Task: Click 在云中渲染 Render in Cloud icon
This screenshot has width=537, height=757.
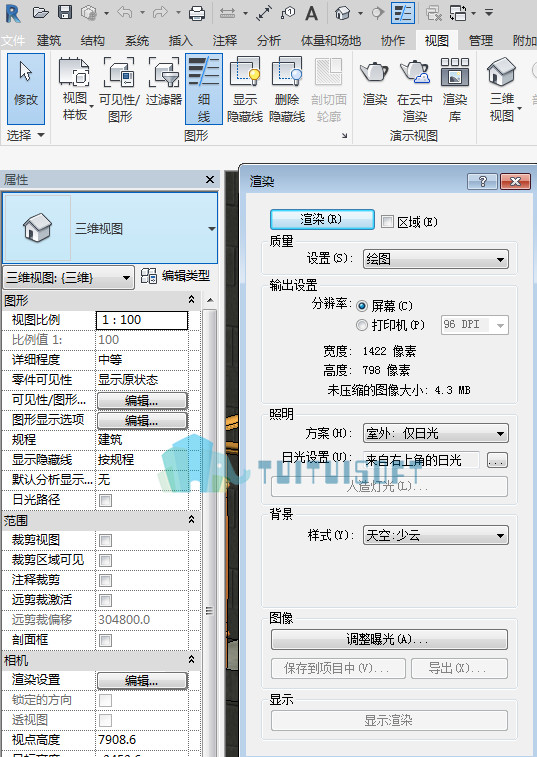Action: click(415, 89)
